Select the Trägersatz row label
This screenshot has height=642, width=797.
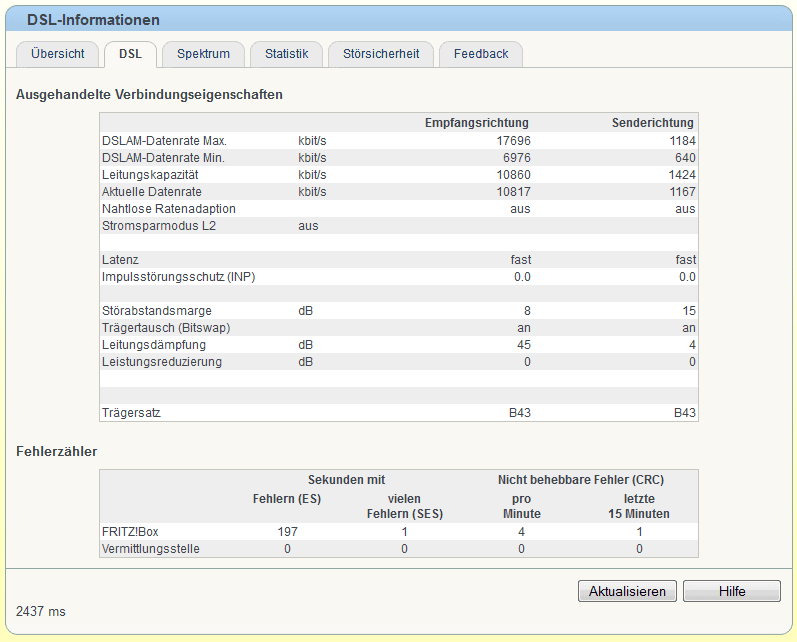point(131,413)
